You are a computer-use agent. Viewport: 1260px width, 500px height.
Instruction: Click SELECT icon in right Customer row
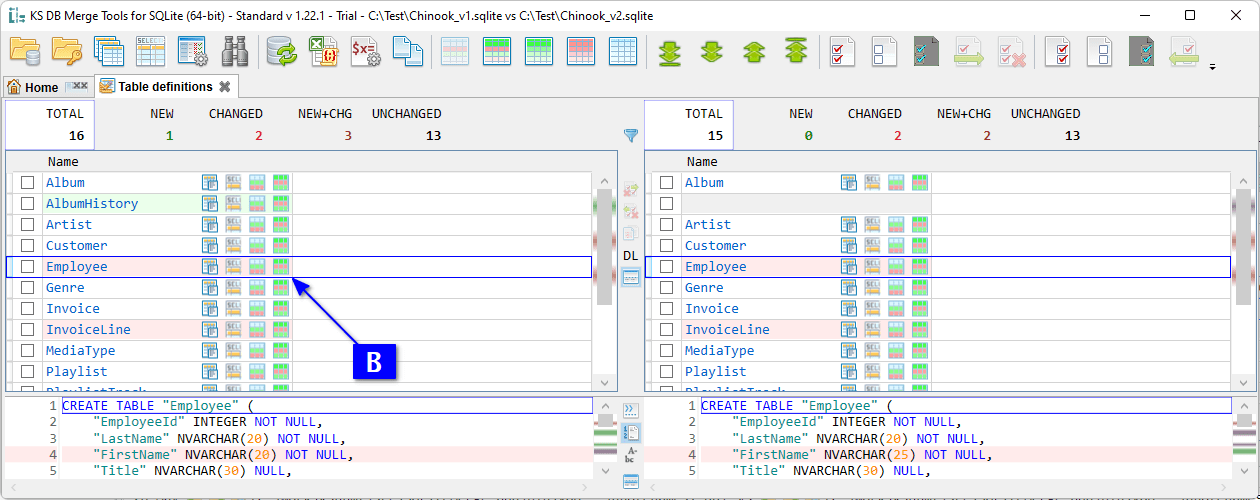[872, 246]
